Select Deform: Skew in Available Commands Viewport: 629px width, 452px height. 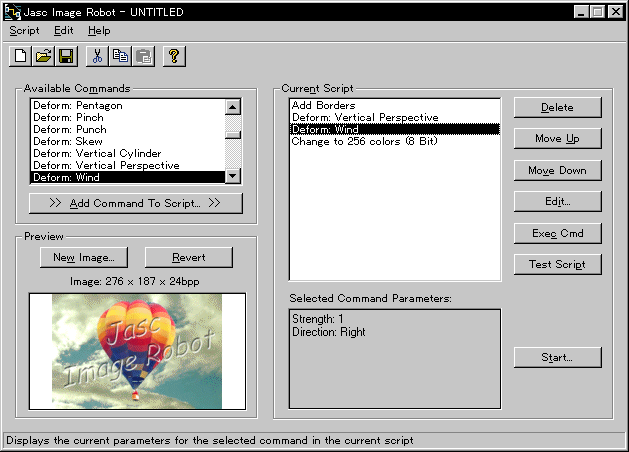tap(128, 142)
